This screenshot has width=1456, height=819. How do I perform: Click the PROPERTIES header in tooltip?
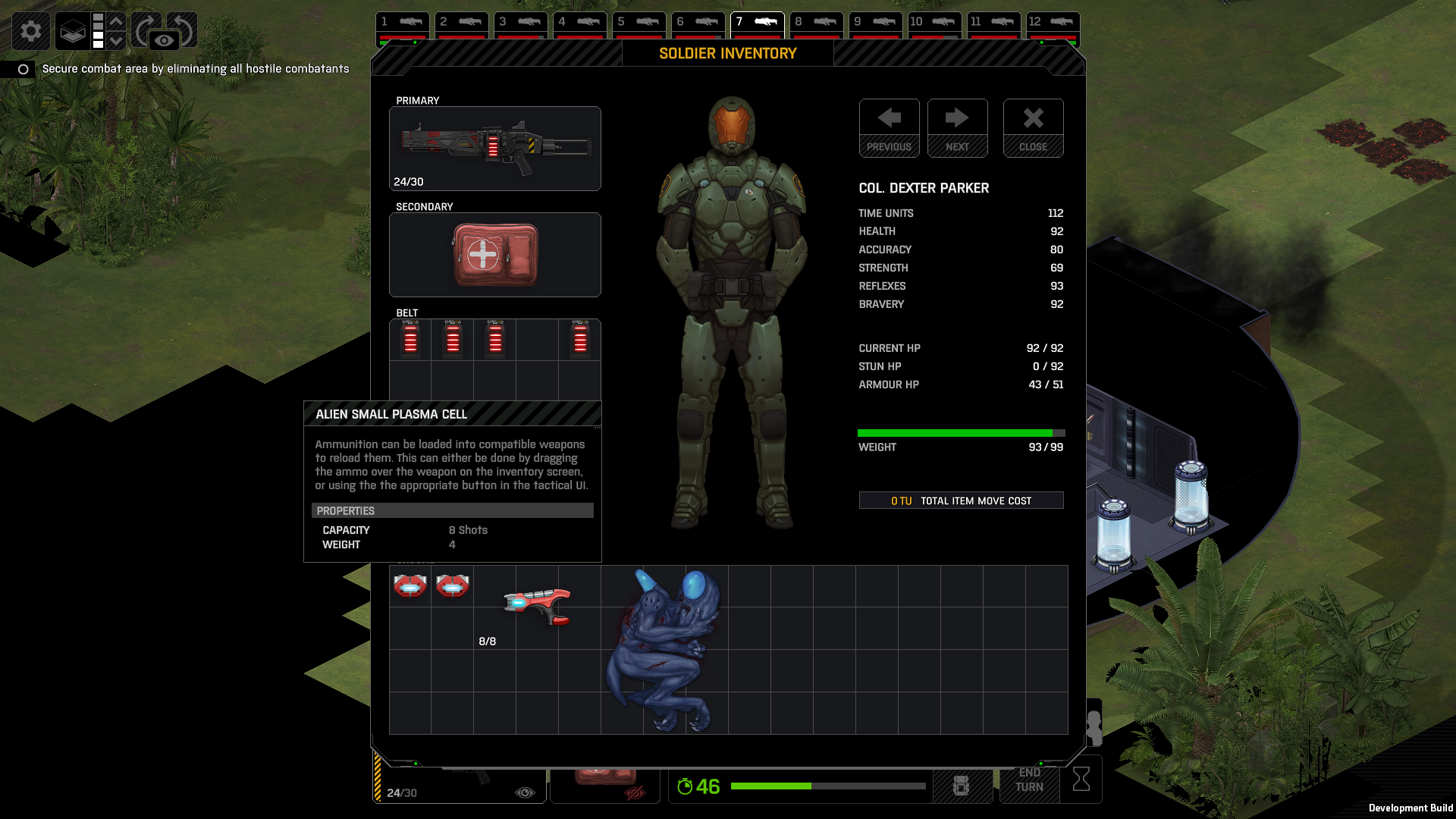pos(452,511)
